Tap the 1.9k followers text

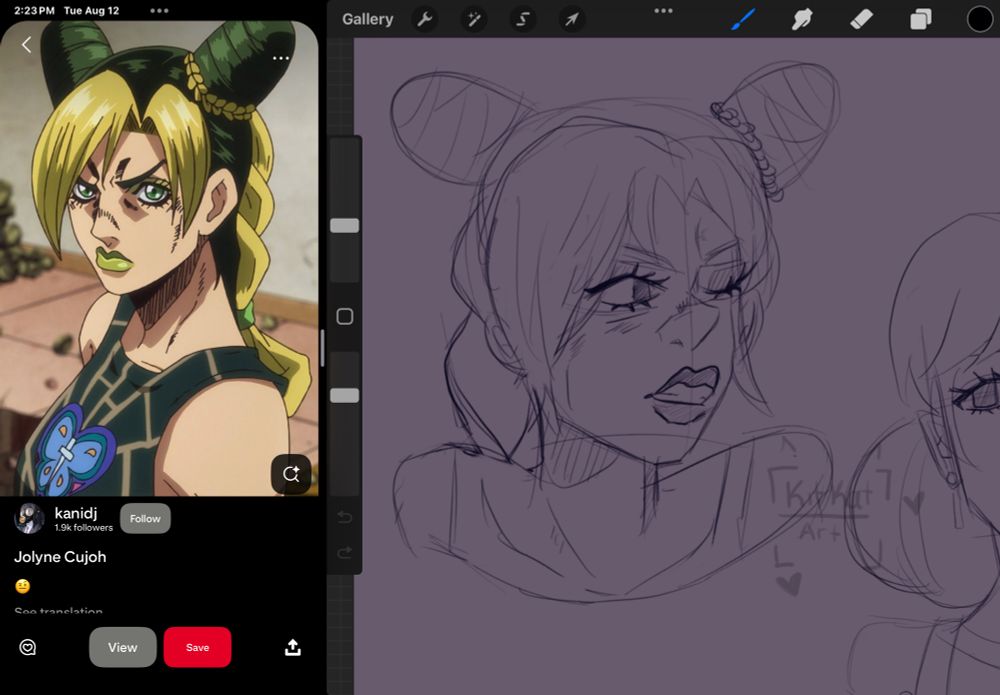84,528
